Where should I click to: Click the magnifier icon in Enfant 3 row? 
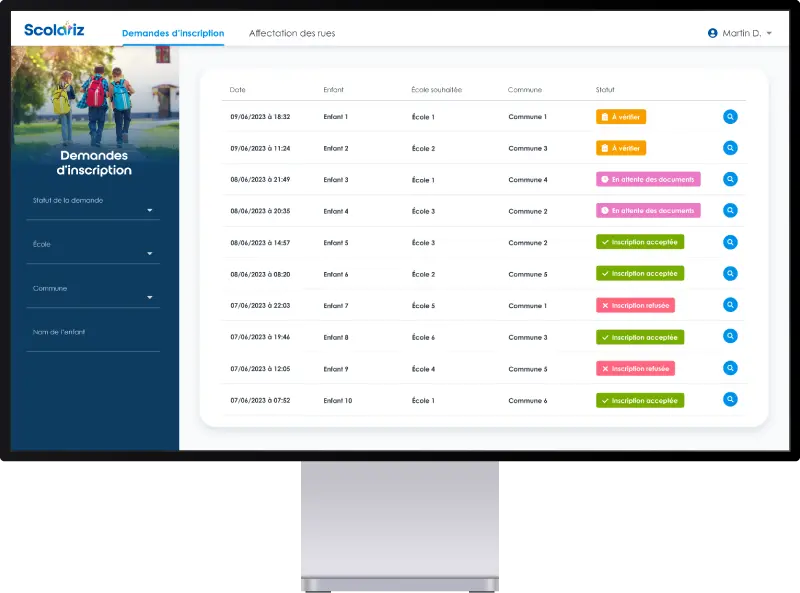point(730,180)
